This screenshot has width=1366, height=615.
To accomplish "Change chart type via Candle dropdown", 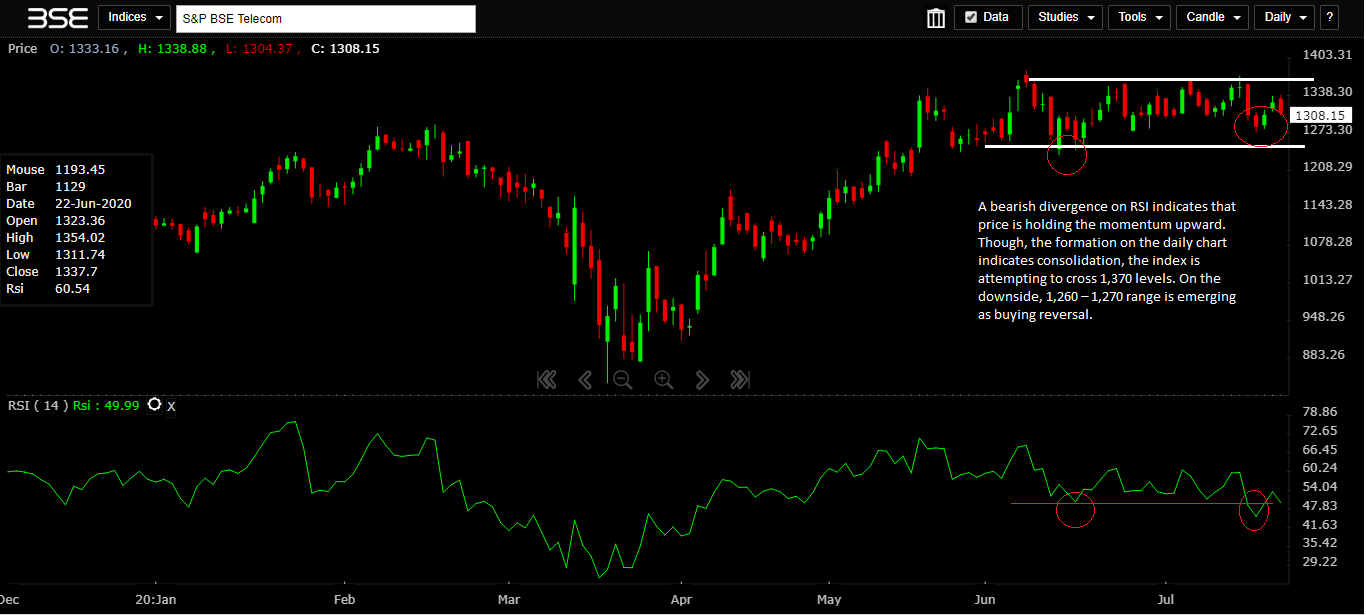I will pyautogui.click(x=1212, y=17).
